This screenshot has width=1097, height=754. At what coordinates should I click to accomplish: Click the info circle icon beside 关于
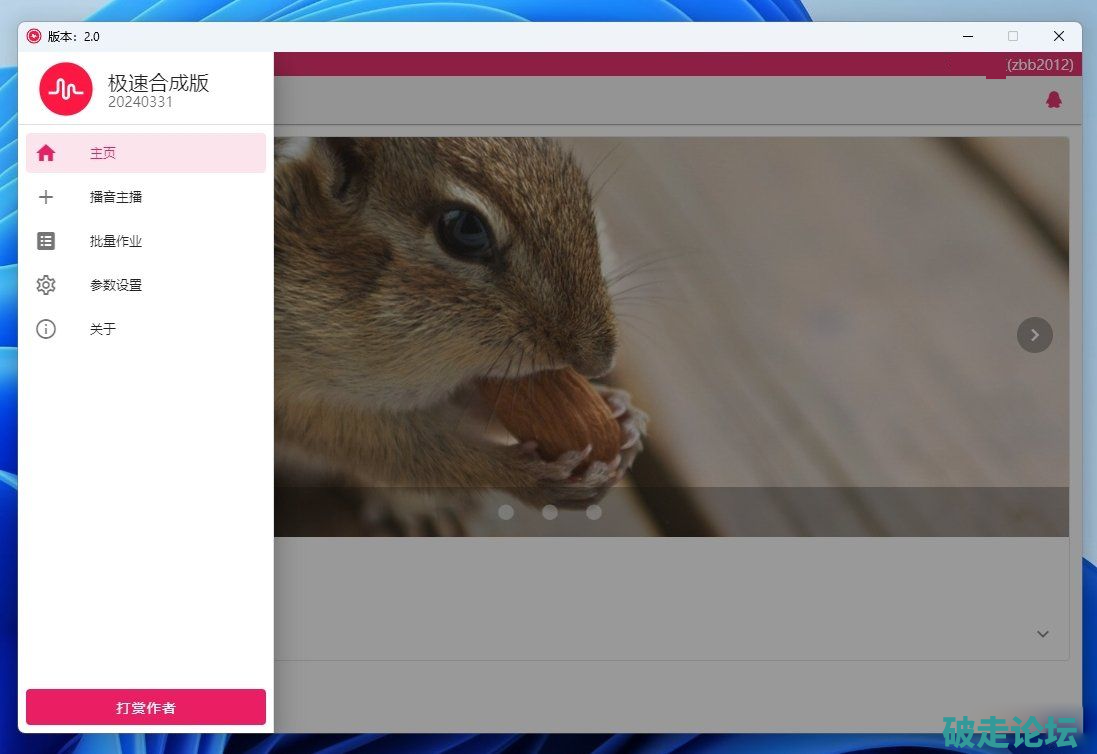(46, 329)
